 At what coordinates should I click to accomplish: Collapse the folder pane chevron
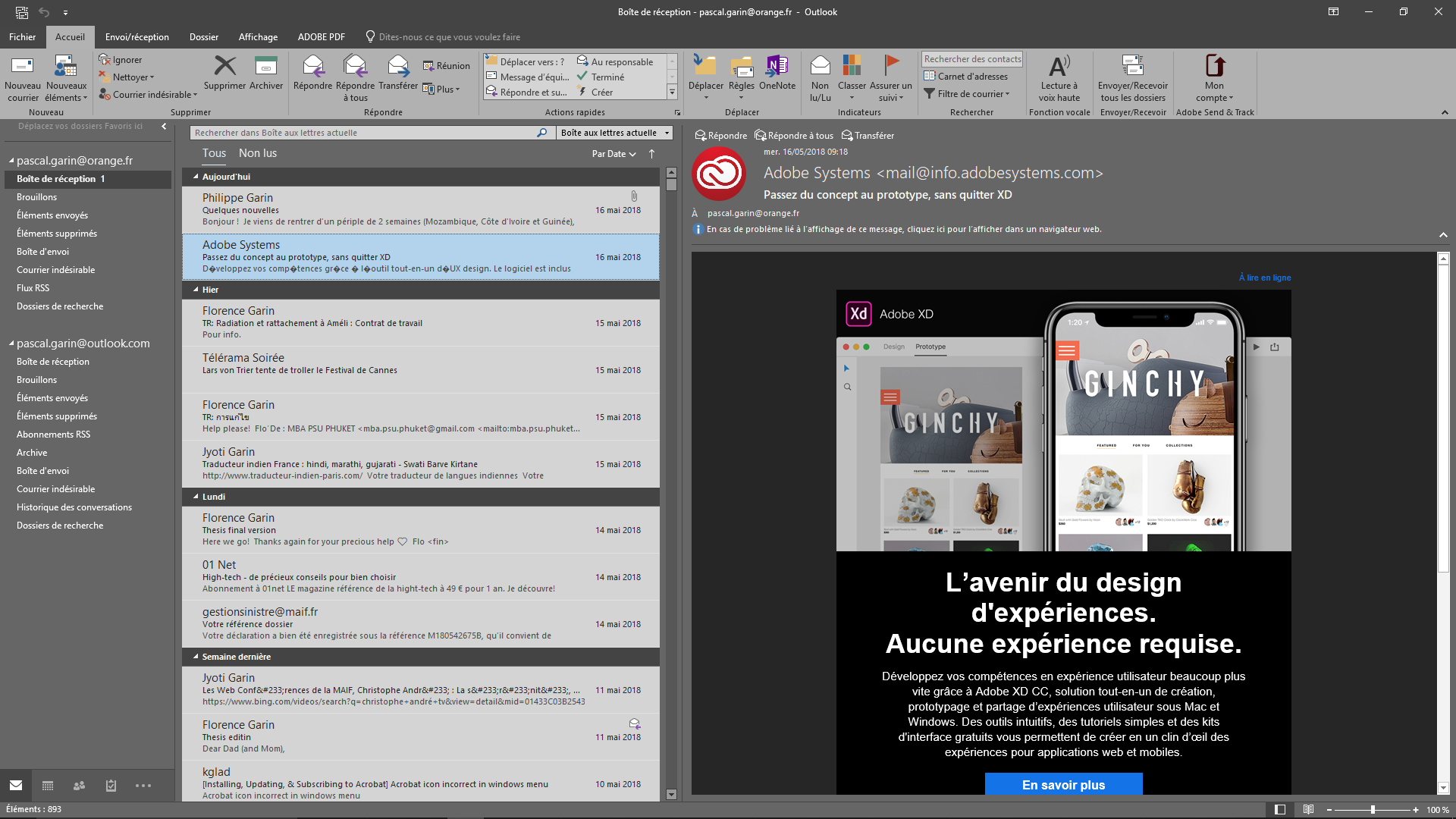point(164,127)
